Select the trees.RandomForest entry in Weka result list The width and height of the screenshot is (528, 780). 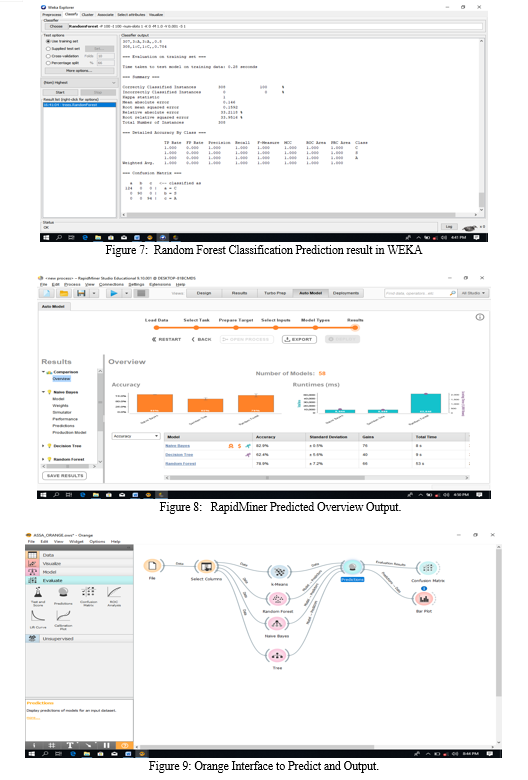point(79,105)
